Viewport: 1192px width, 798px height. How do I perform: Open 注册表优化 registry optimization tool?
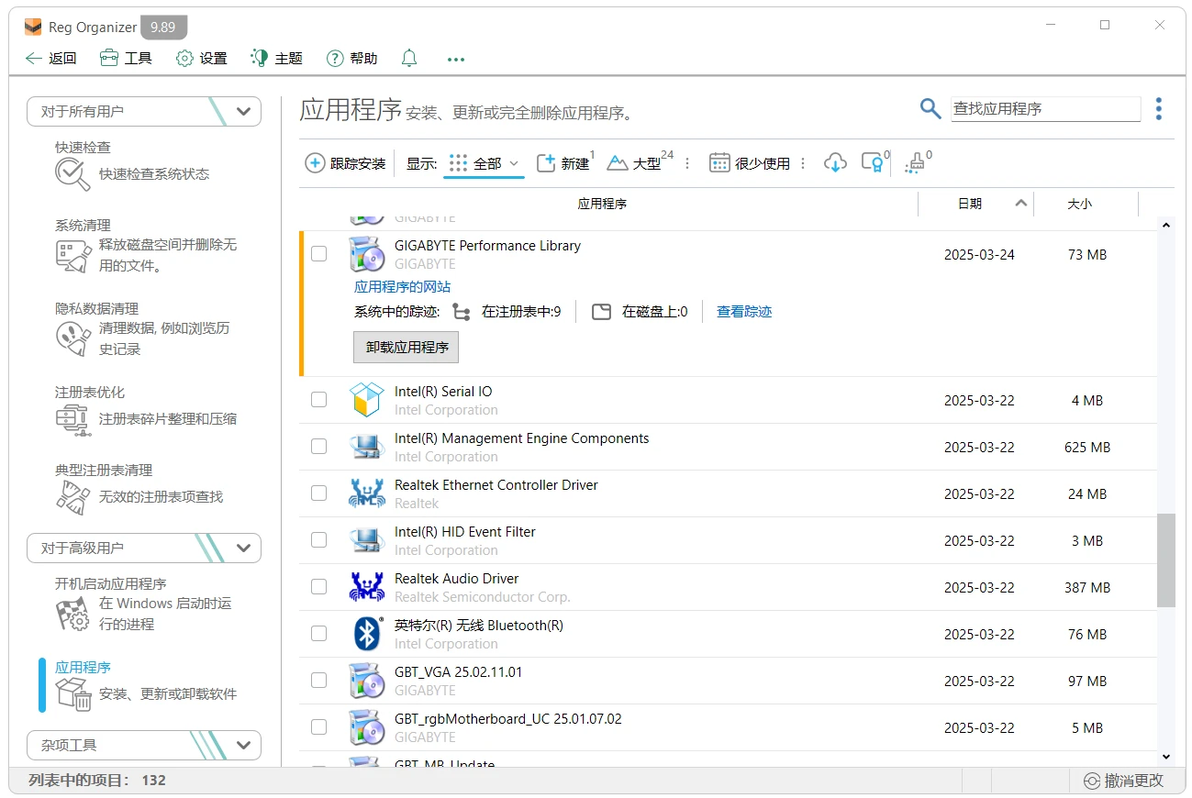(x=144, y=411)
